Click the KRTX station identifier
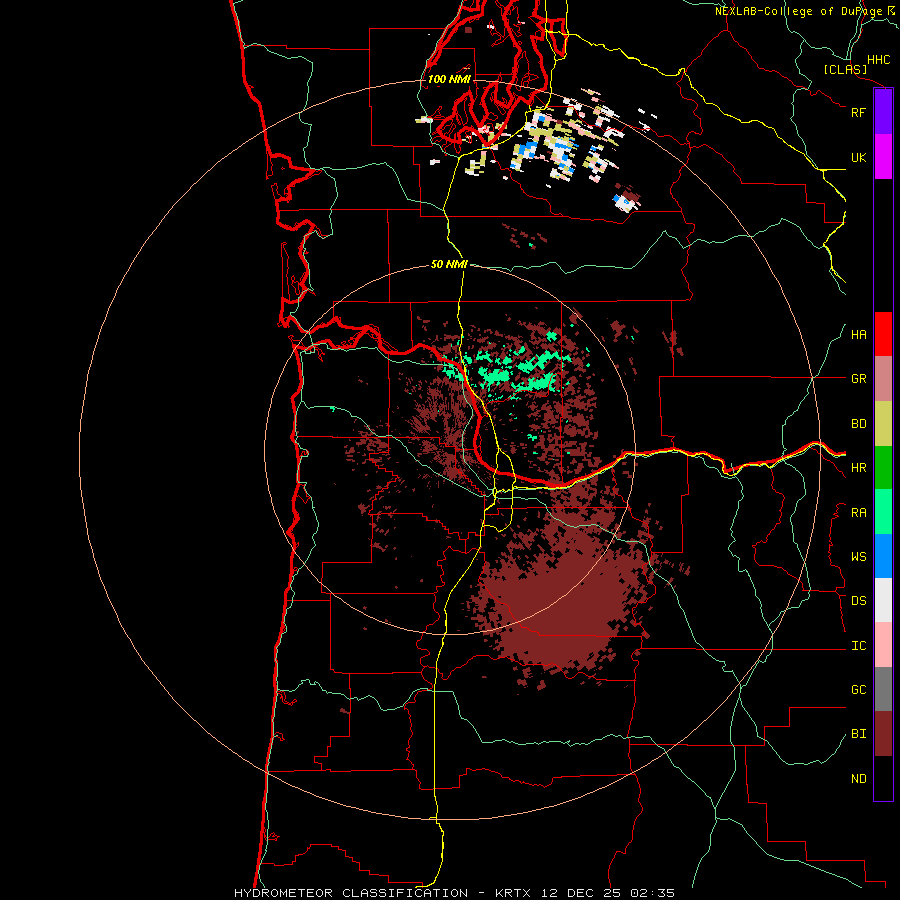The image size is (900, 900). click(x=513, y=893)
